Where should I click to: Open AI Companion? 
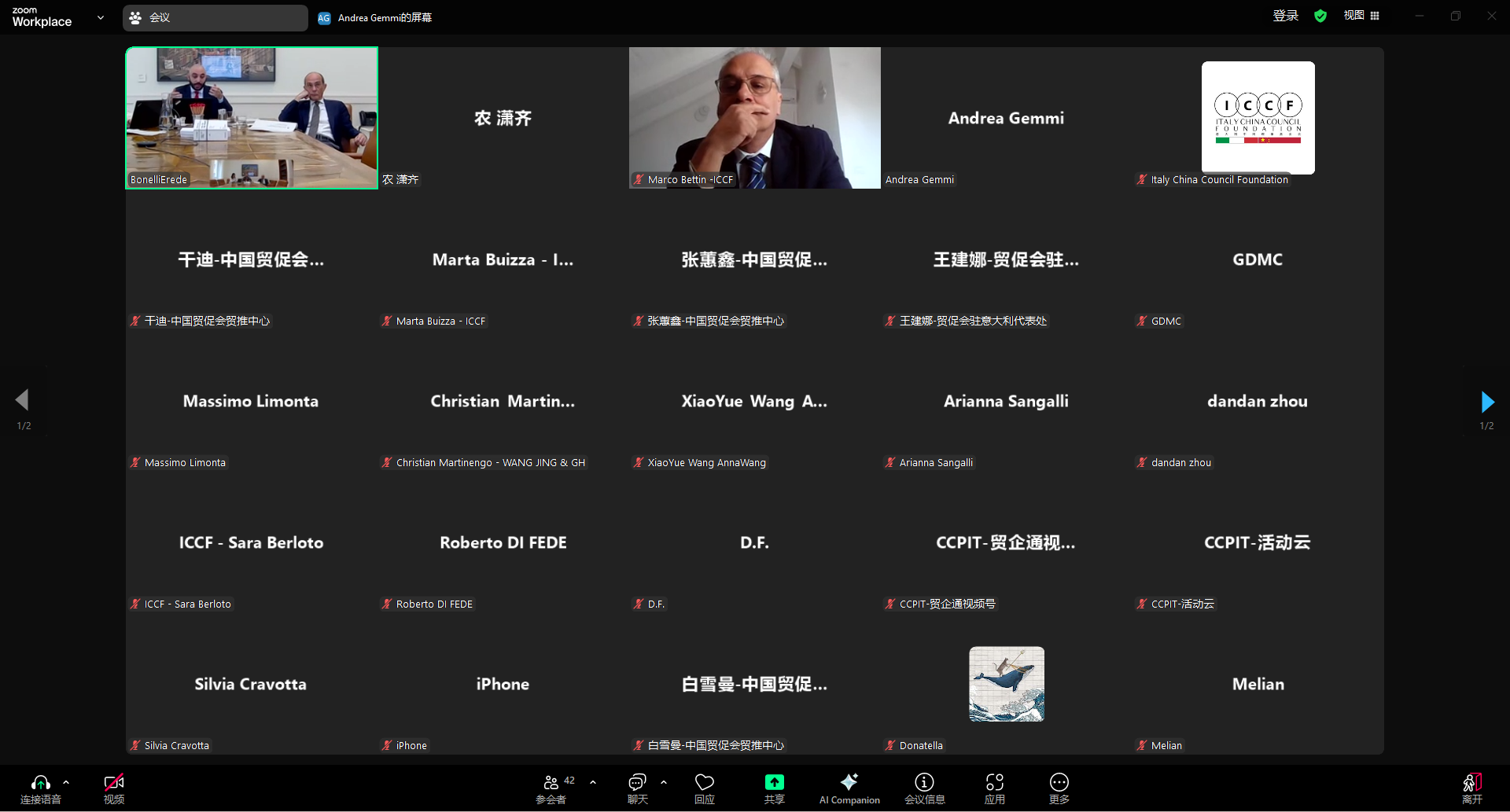pyautogui.click(x=849, y=786)
